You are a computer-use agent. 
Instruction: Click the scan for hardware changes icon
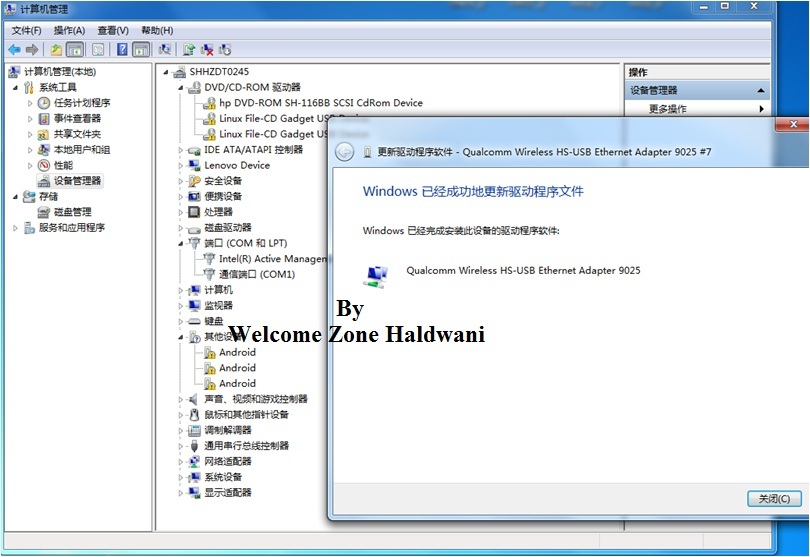(165, 50)
